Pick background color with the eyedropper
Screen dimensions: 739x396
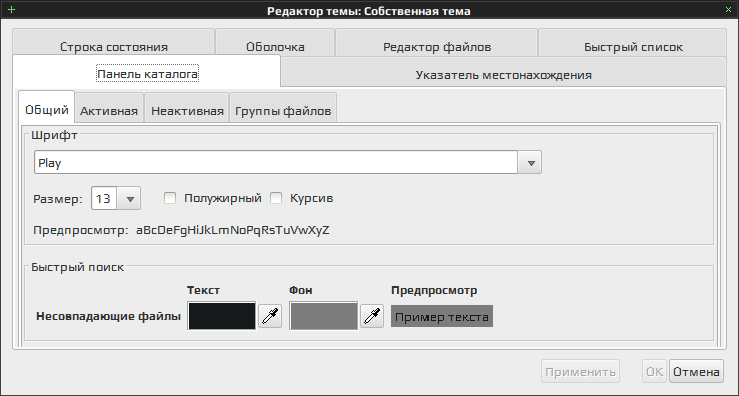372,316
